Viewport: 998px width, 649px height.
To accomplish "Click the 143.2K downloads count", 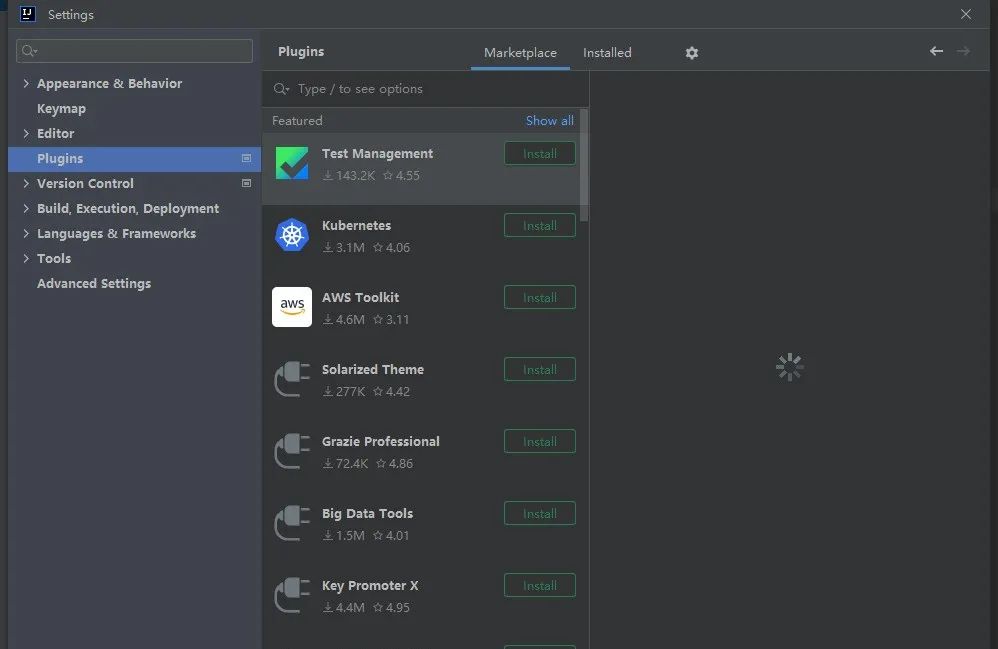I will pos(349,176).
